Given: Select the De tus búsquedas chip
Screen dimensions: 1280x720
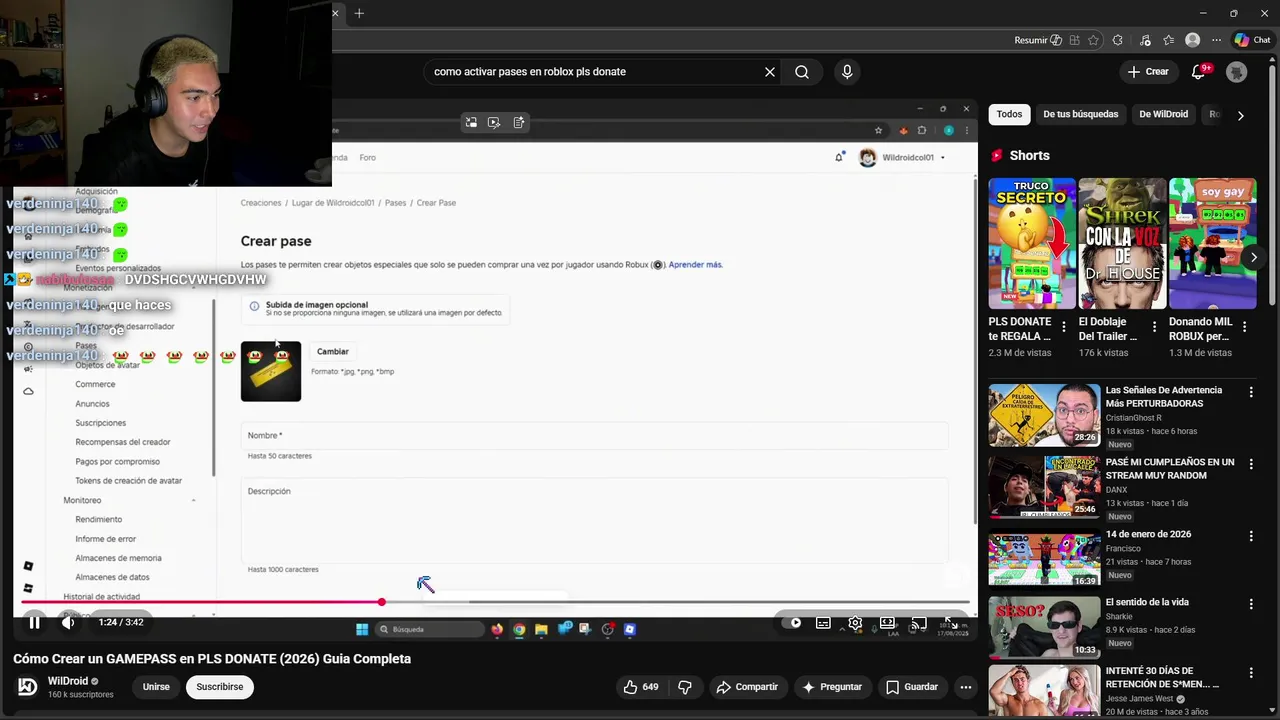Looking at the screenshot, I should (x=1081, y=114).
